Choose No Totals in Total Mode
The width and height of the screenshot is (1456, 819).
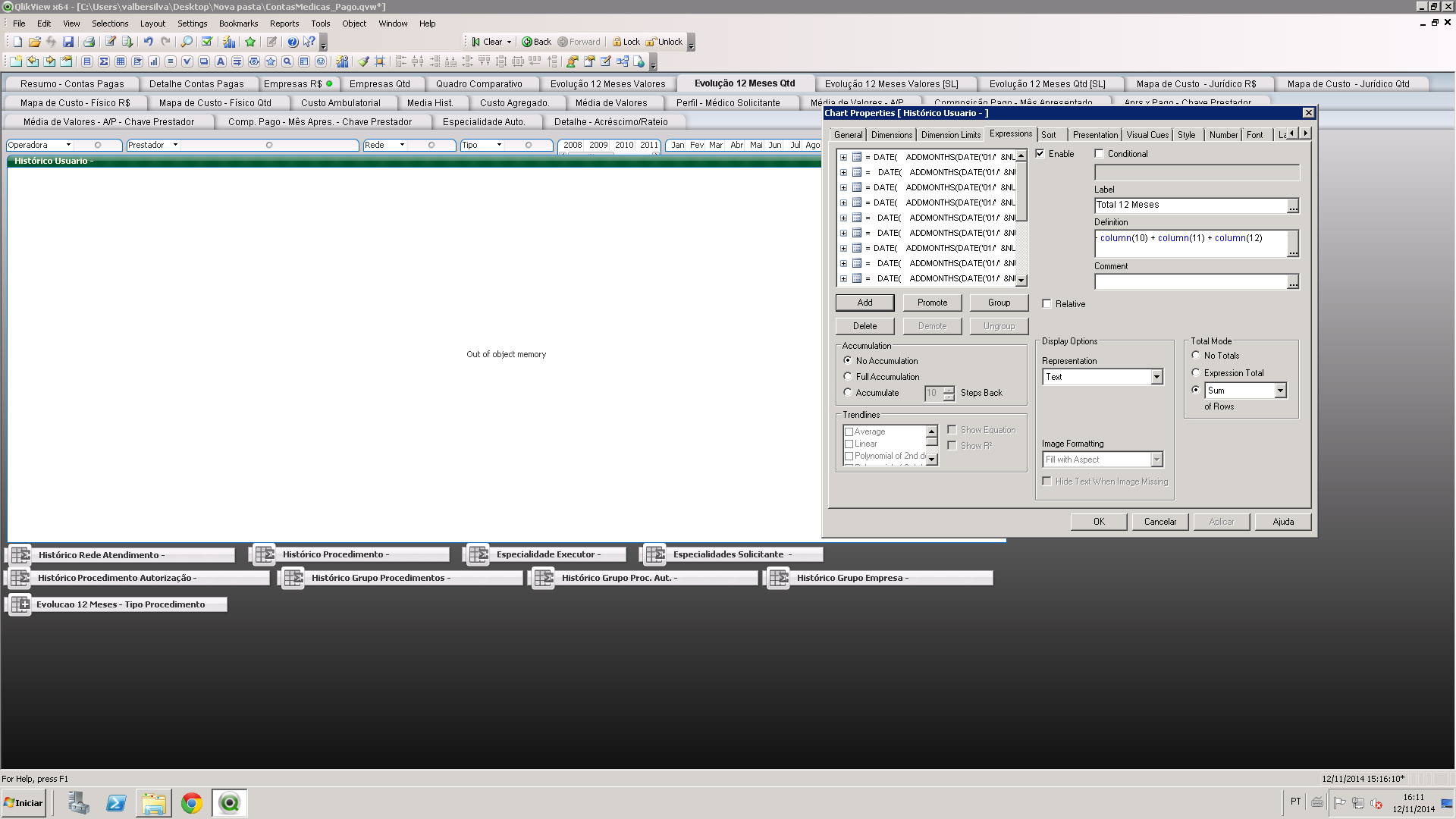coord(1196,356)
